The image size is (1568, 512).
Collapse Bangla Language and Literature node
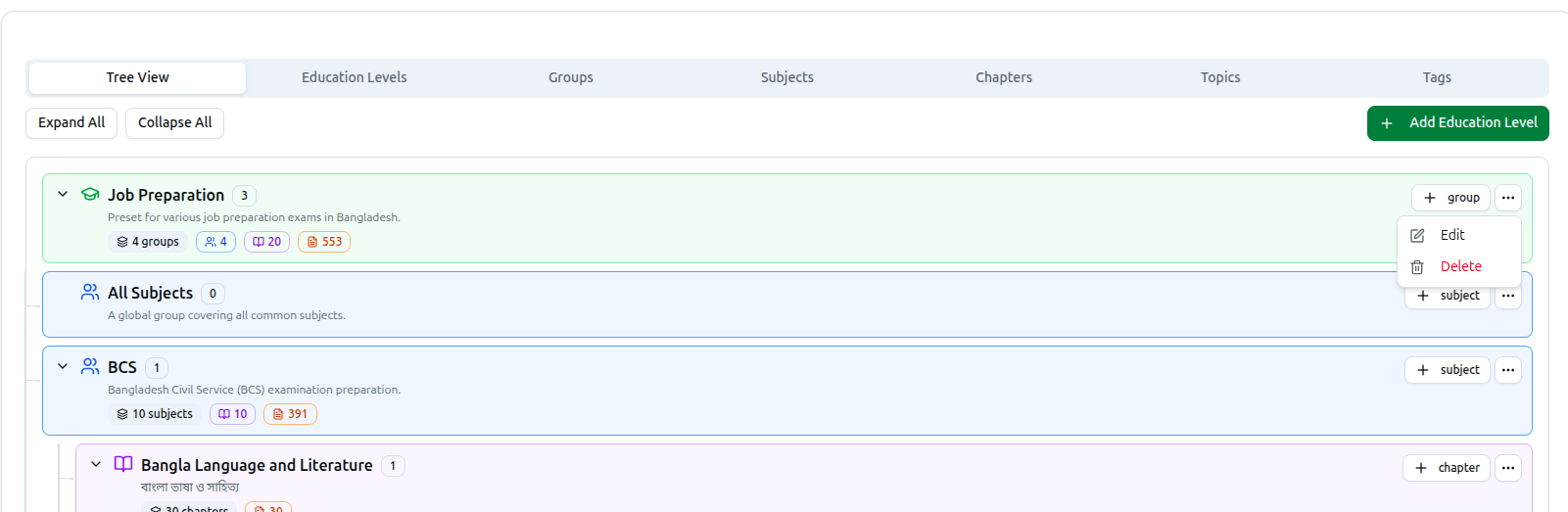pyautogui.click(x=96, y=464)
